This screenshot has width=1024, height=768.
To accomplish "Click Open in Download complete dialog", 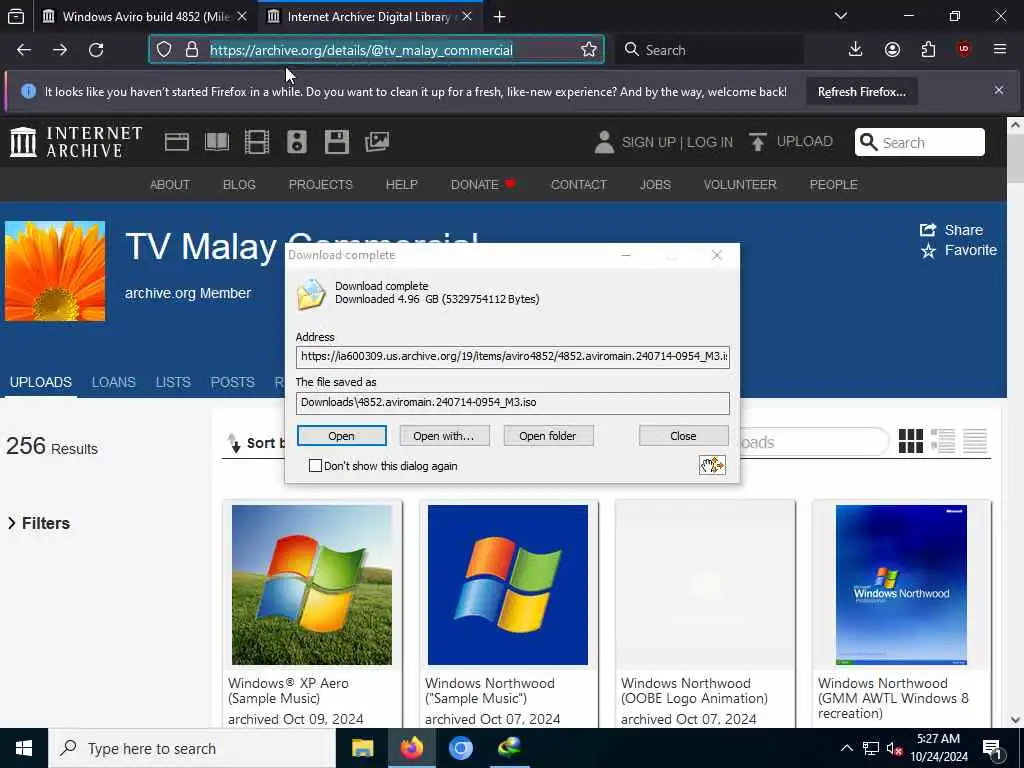I will (342, 436).
